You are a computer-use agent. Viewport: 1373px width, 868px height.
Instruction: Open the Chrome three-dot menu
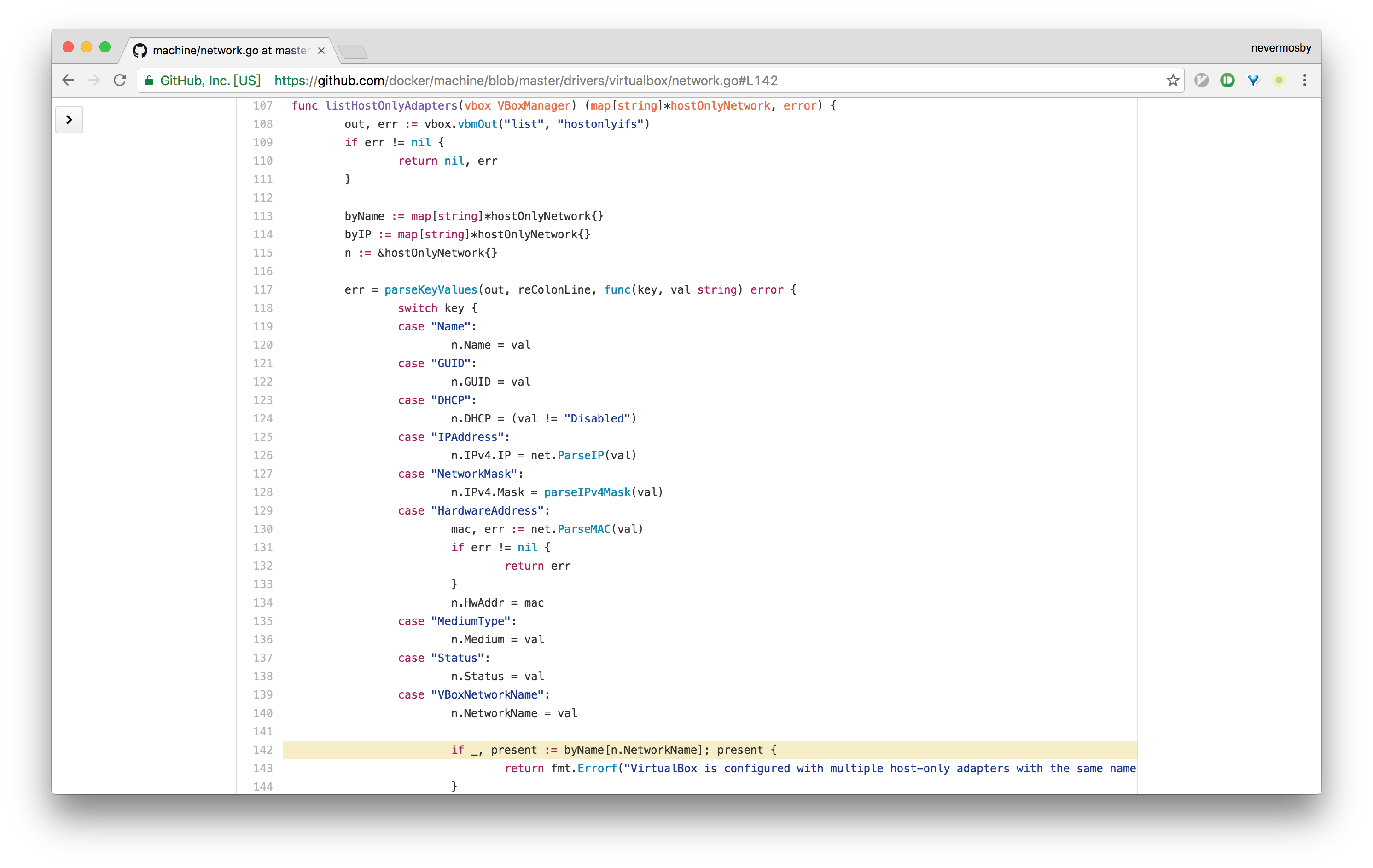pyautogui.click(x=1304, y=81)
